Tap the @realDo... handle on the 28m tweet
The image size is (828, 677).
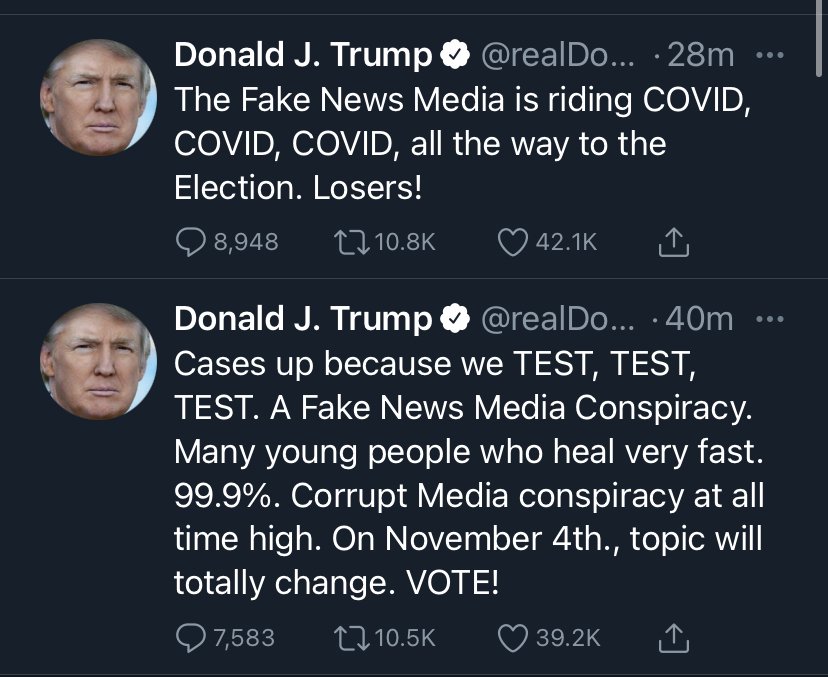coord(558,57)
